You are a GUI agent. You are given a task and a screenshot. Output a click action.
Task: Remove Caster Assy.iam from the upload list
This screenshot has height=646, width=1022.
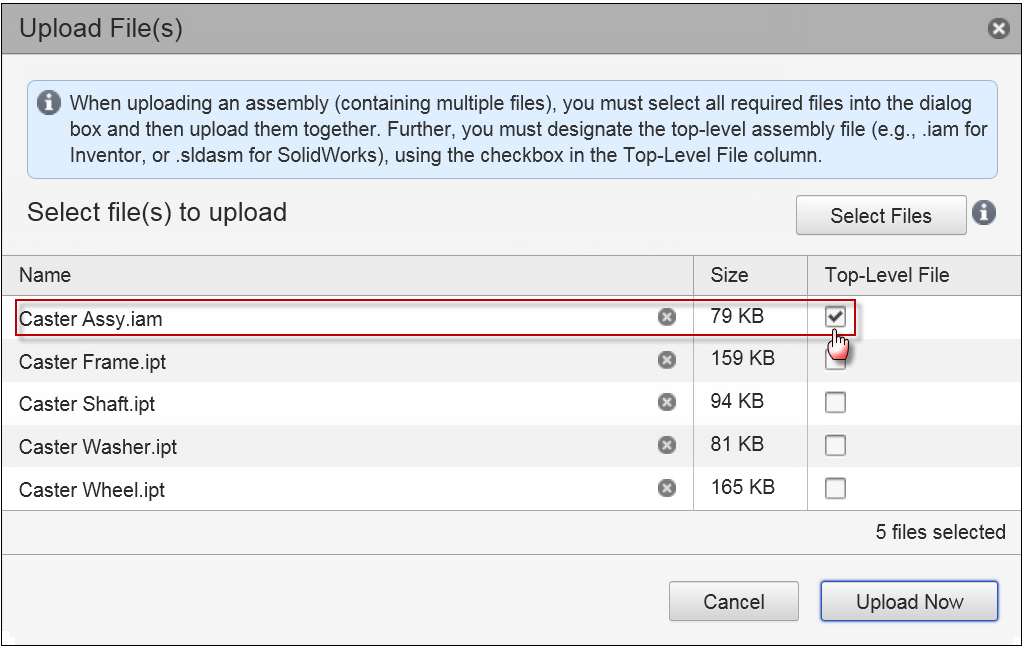point(666,317)
